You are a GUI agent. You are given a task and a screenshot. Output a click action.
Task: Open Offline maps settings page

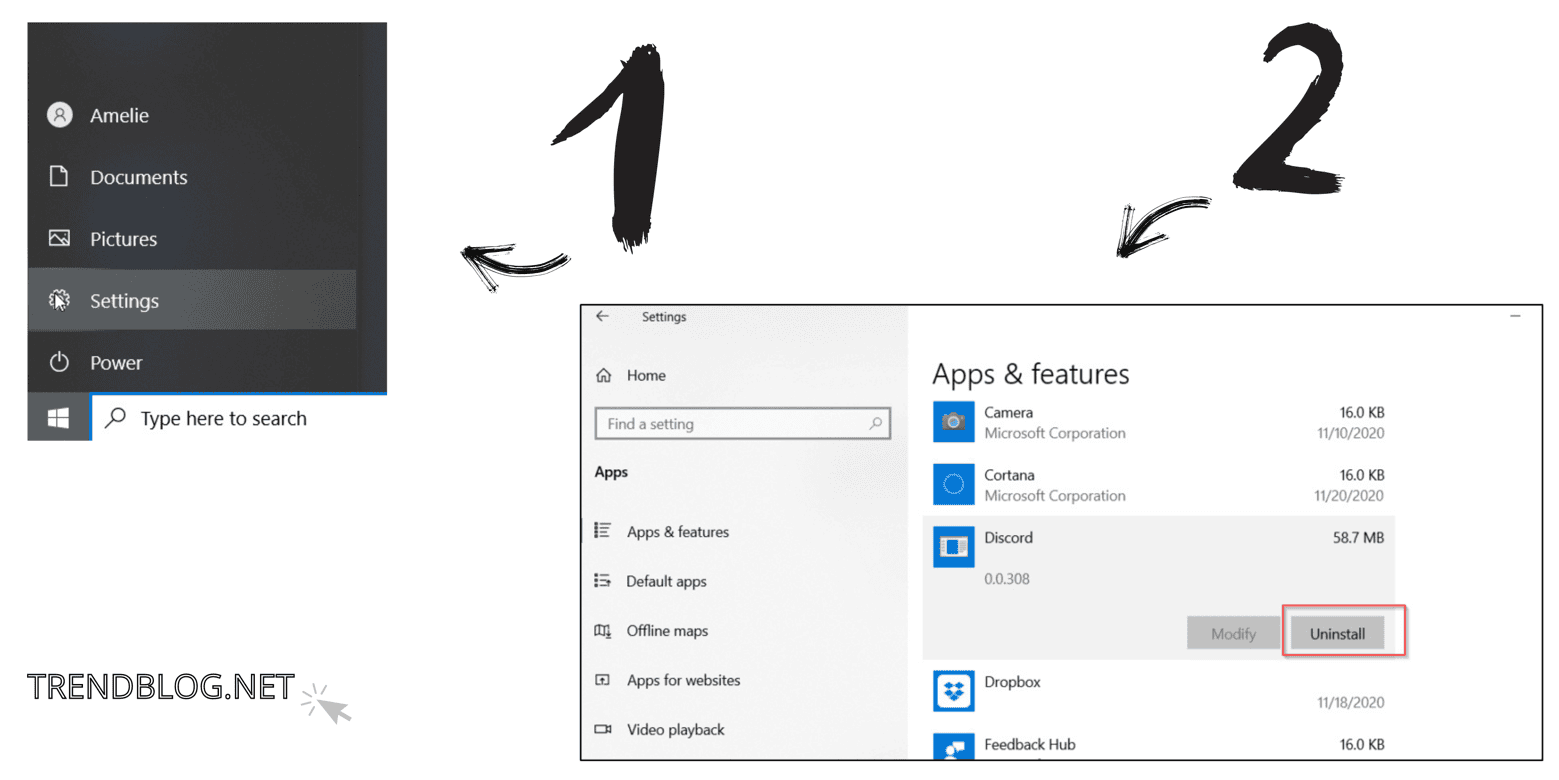(666, 631)
